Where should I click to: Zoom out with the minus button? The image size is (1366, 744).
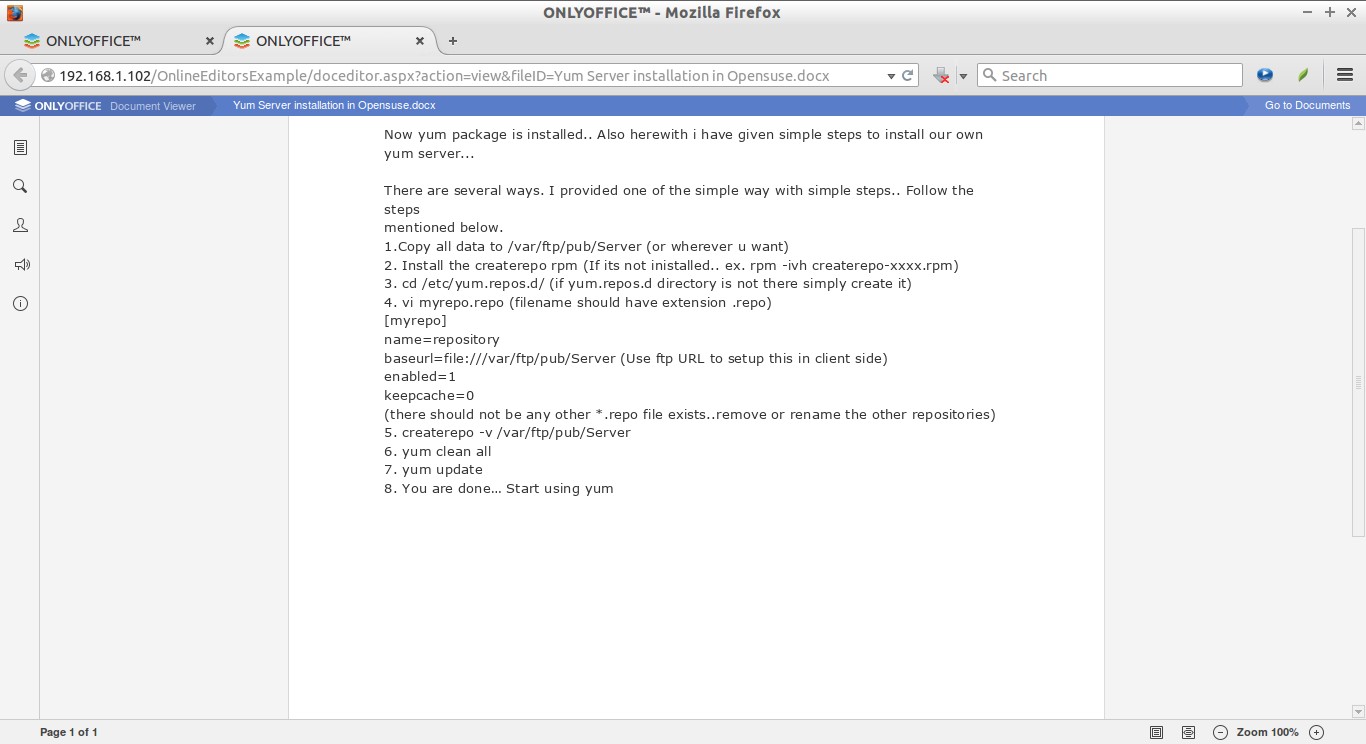pyautogui.click(x=1220, y=732)
